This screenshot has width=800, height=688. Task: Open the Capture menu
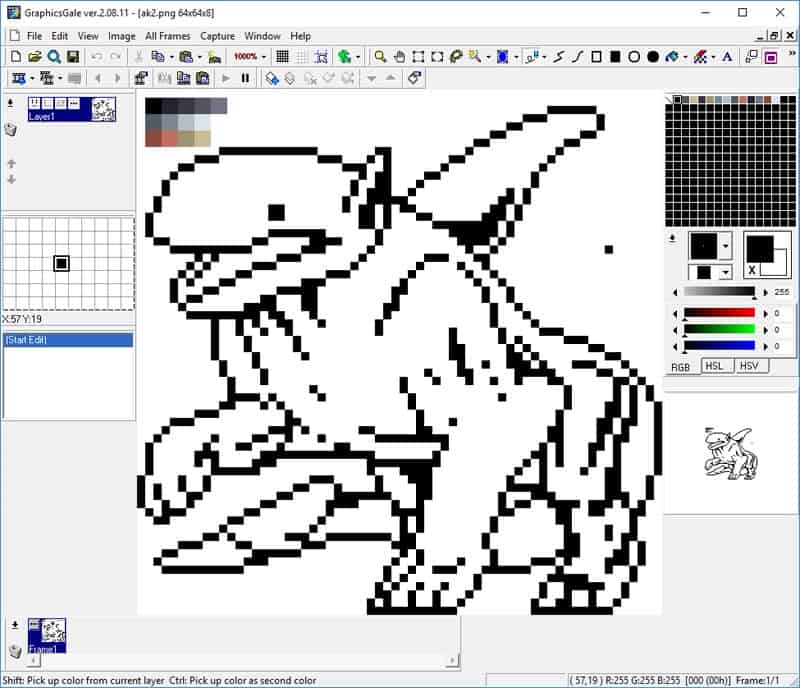click(x=217, y=36)
